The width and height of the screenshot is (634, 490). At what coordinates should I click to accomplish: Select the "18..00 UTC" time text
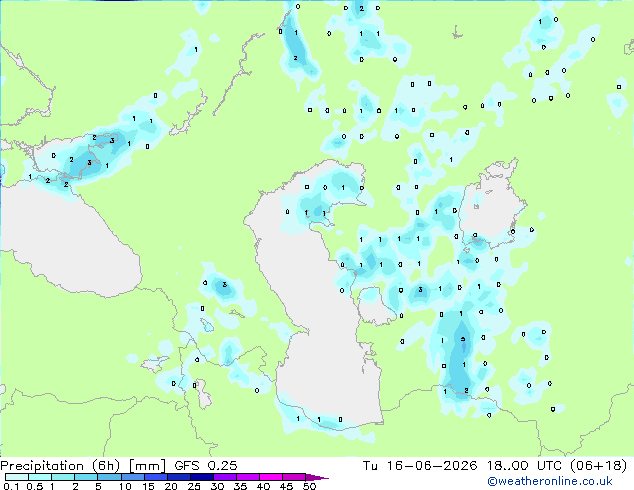525,466
